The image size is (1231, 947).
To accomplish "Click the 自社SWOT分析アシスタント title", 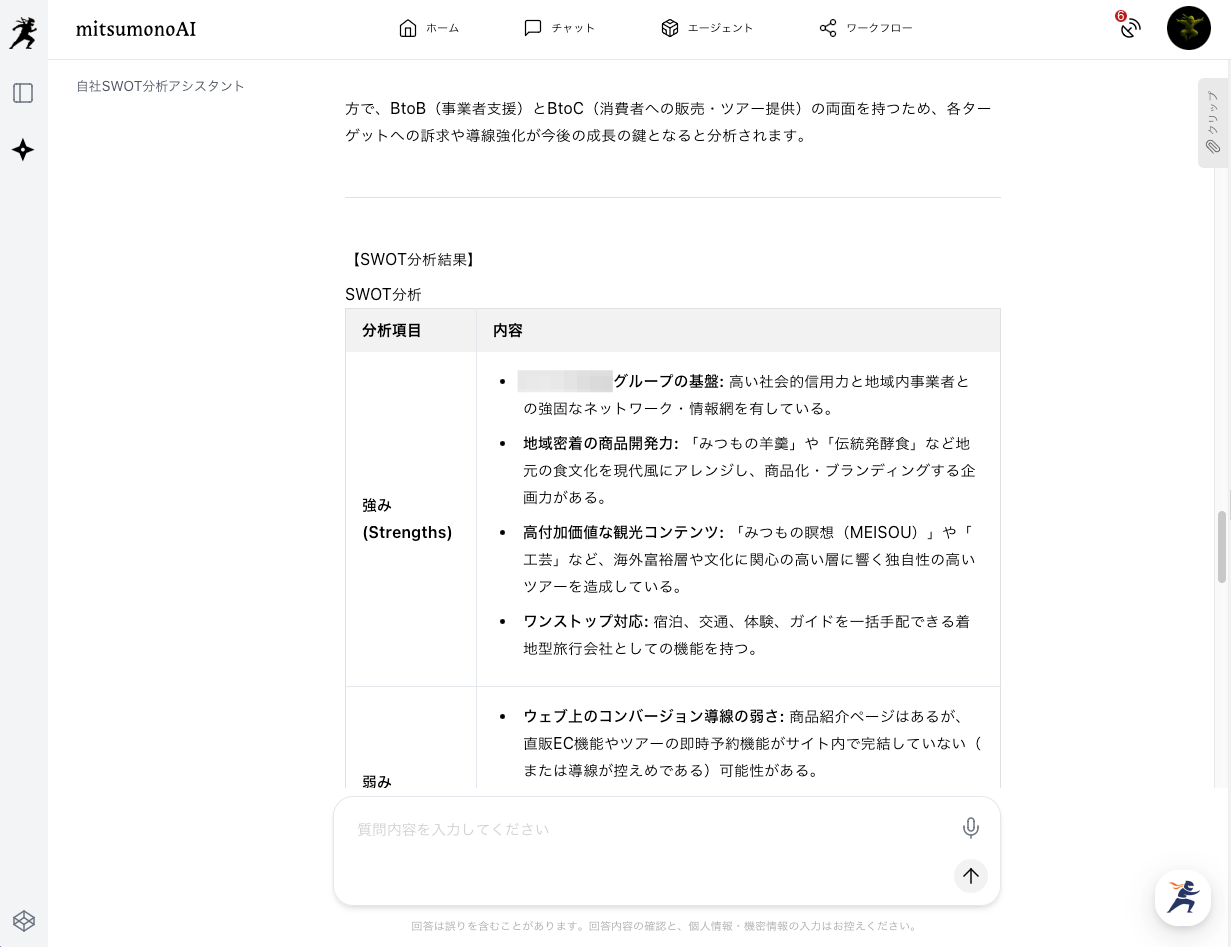I will click(x=161, y=86).
